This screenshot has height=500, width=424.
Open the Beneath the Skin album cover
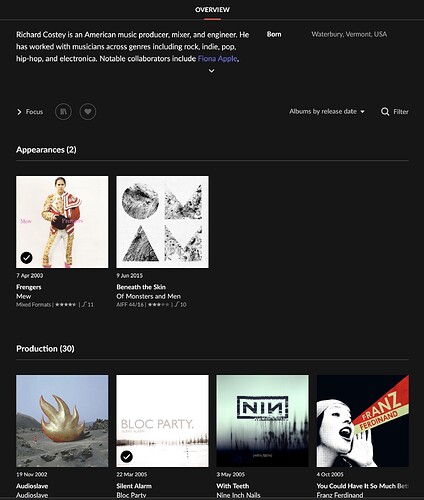(x=162, y=222)
